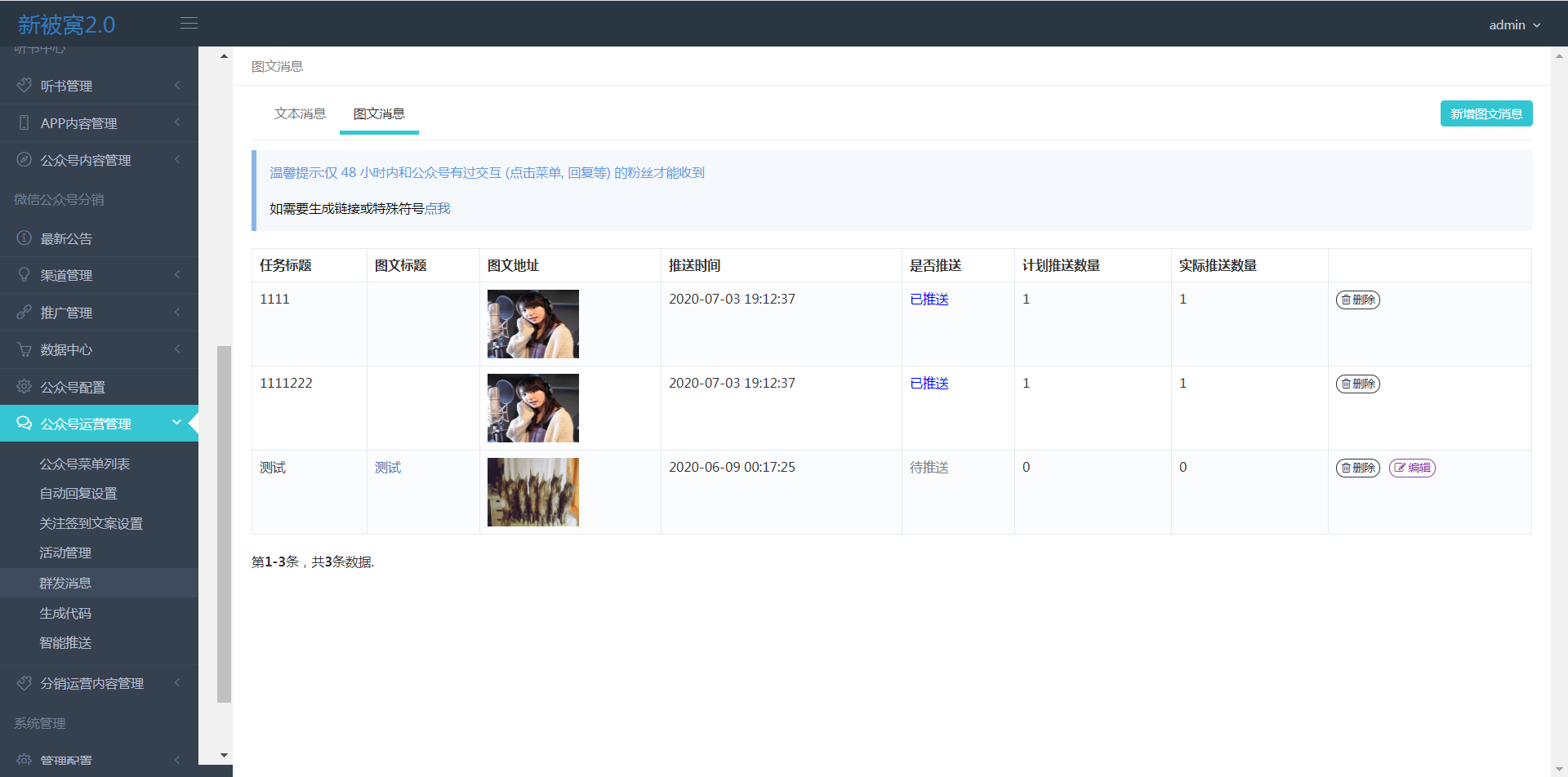Viewport: 1568px width, 777px height.
Task: Delete the task titled 1111222
Action: [1358, 384]
